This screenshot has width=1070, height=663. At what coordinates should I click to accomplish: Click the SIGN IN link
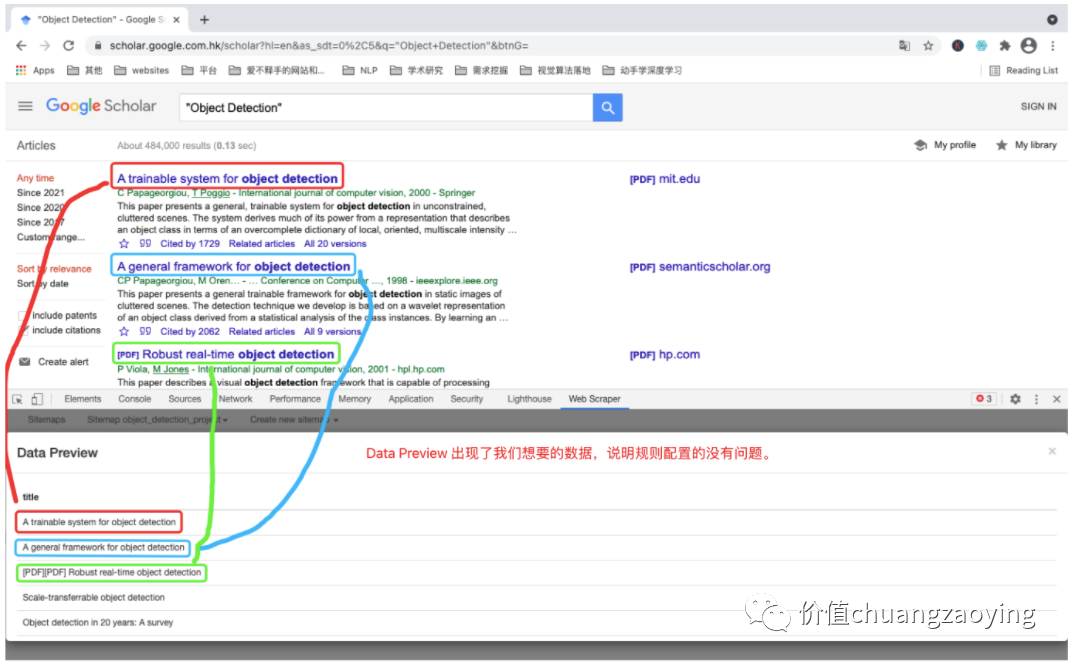pyautogui.click(x=1038, y=106)
